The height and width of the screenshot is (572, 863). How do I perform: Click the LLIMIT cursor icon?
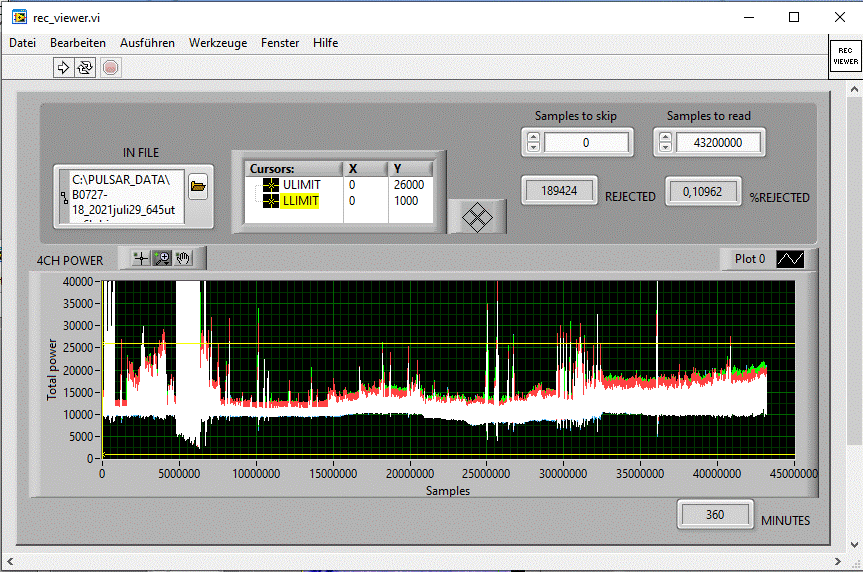point(271,201)
